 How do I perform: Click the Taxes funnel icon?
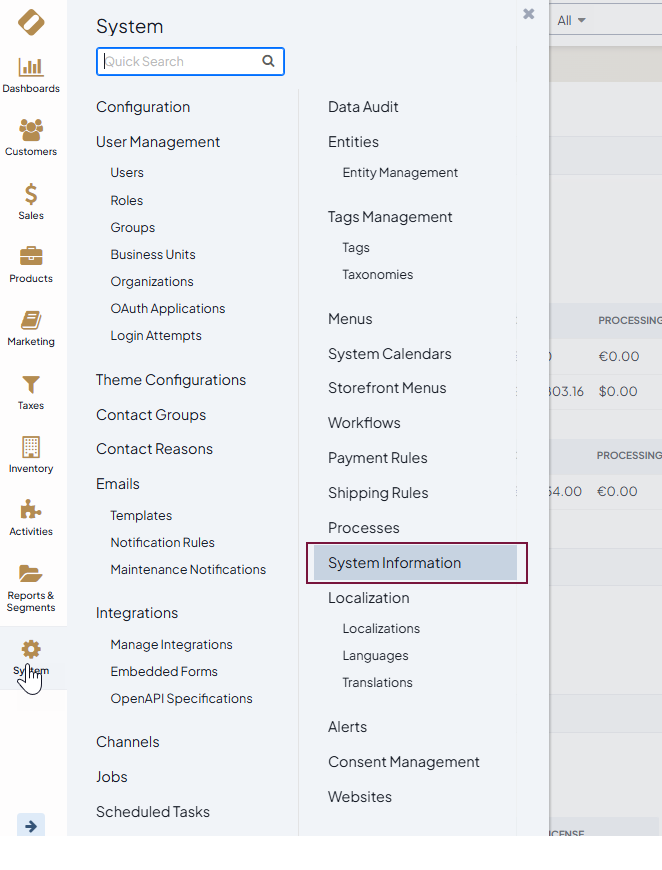(x=31, y=384)
